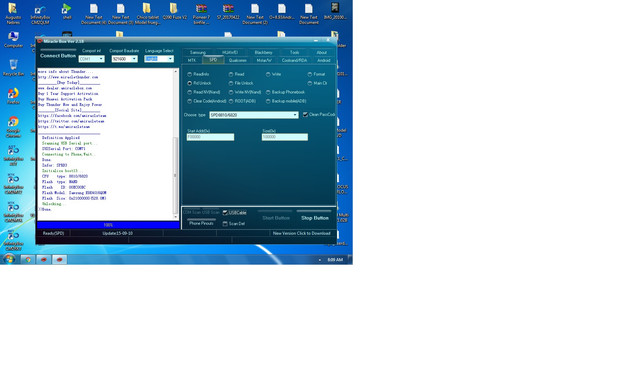Open the Q390 Fuze V2 folder
This screenshot has height=384, width=640.
coord(174,11)
